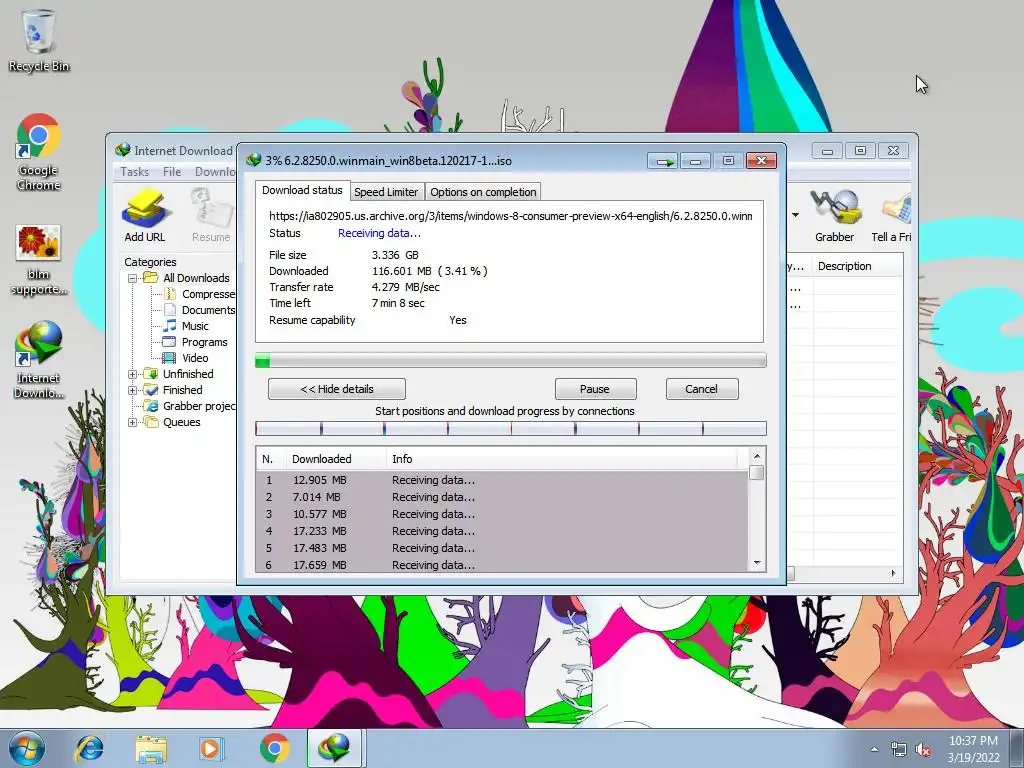Open the Grabber tool icon

point(834,216)
